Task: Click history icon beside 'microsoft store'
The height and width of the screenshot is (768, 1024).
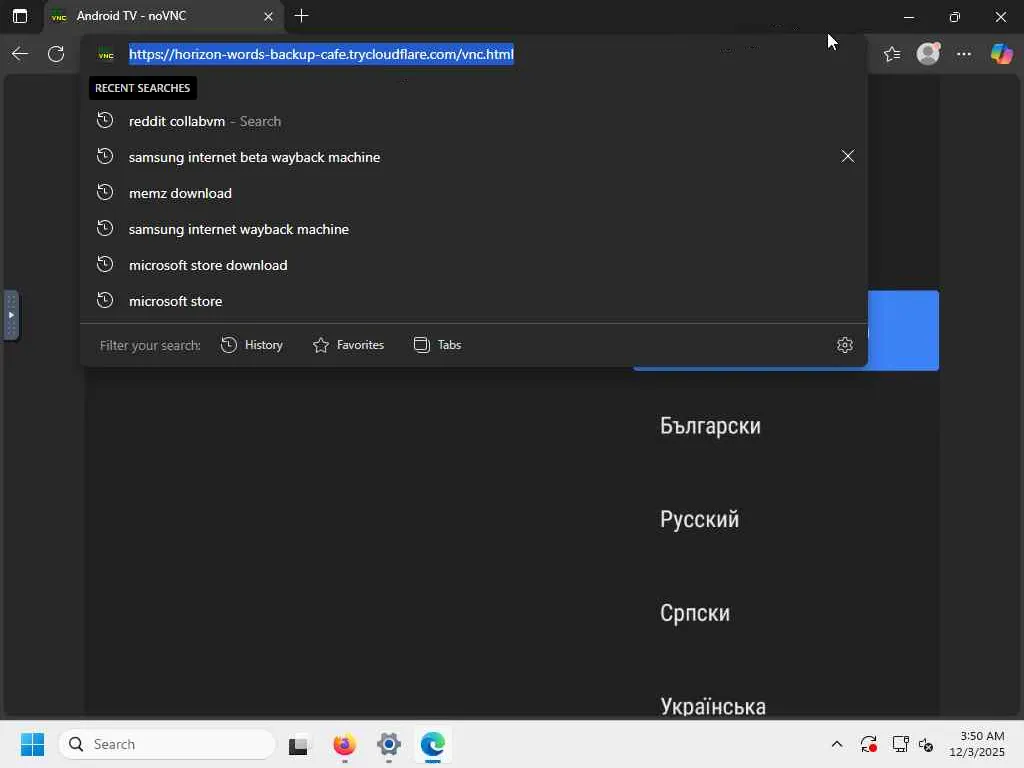Action: tap(105, 300)
